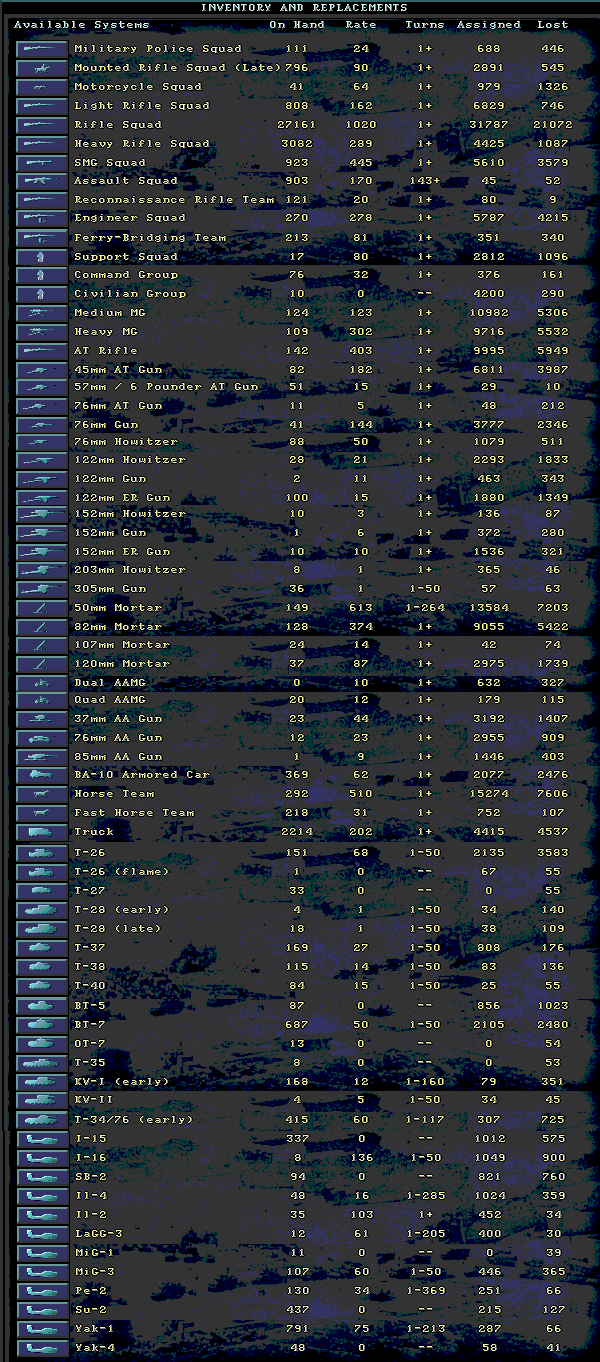
Task: Click the LaGG-3 label
Action: click(97, 1233)
